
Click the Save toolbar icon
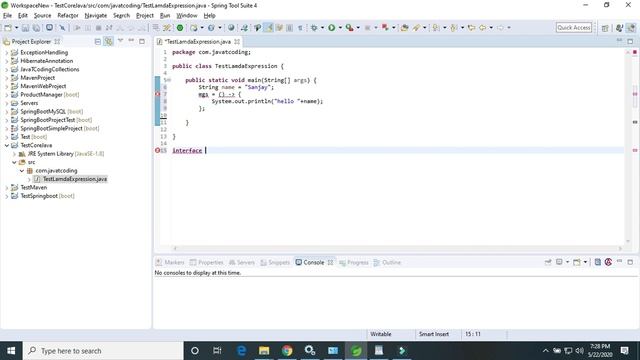click(25, 28)
